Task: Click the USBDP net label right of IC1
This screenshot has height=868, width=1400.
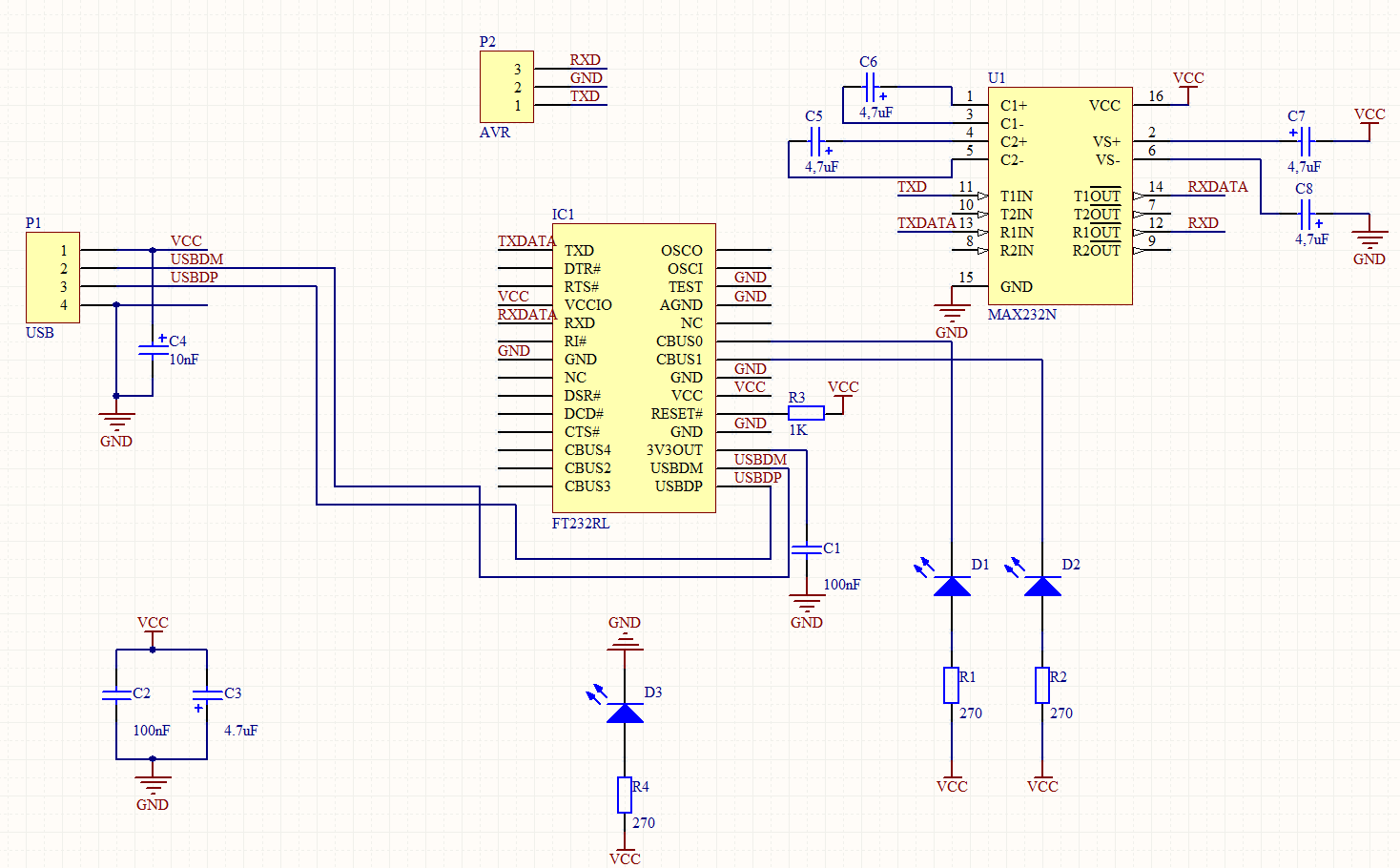Action: point(758,478)
